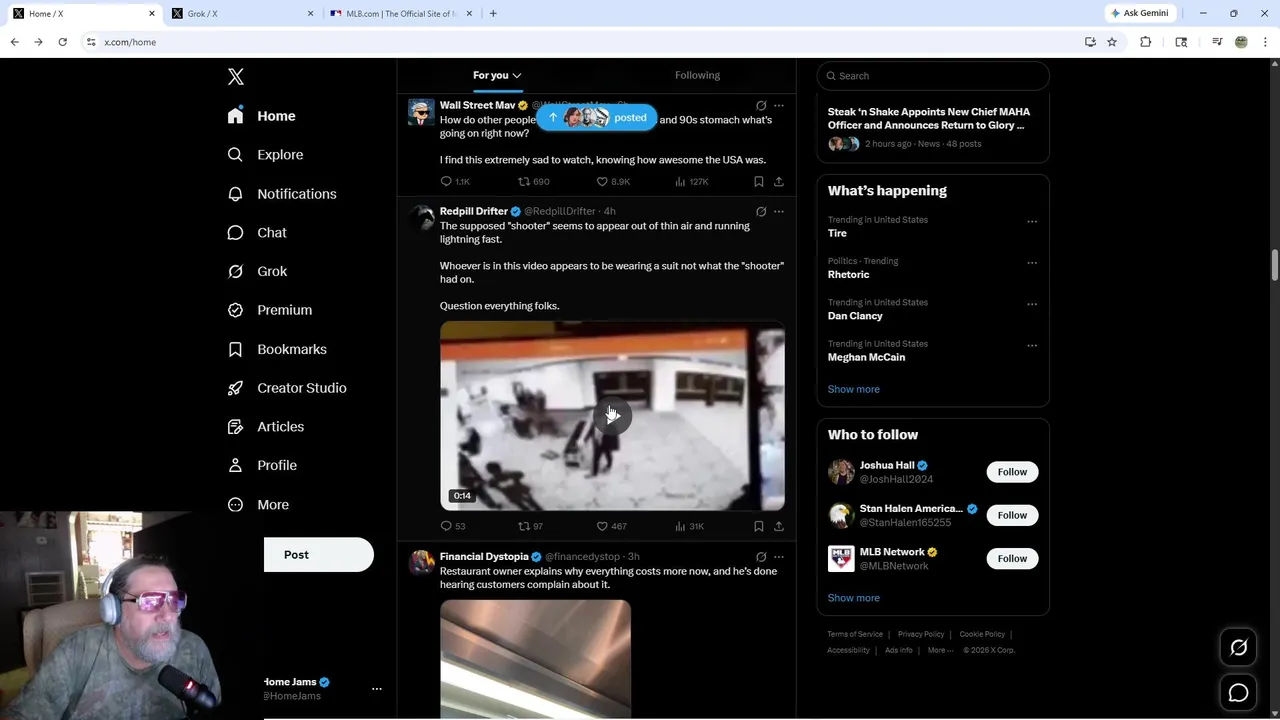The width and height of the screenshot is (1280, 720).
Task: Like the Wall Street Mav post
Action: pos(613,182)
